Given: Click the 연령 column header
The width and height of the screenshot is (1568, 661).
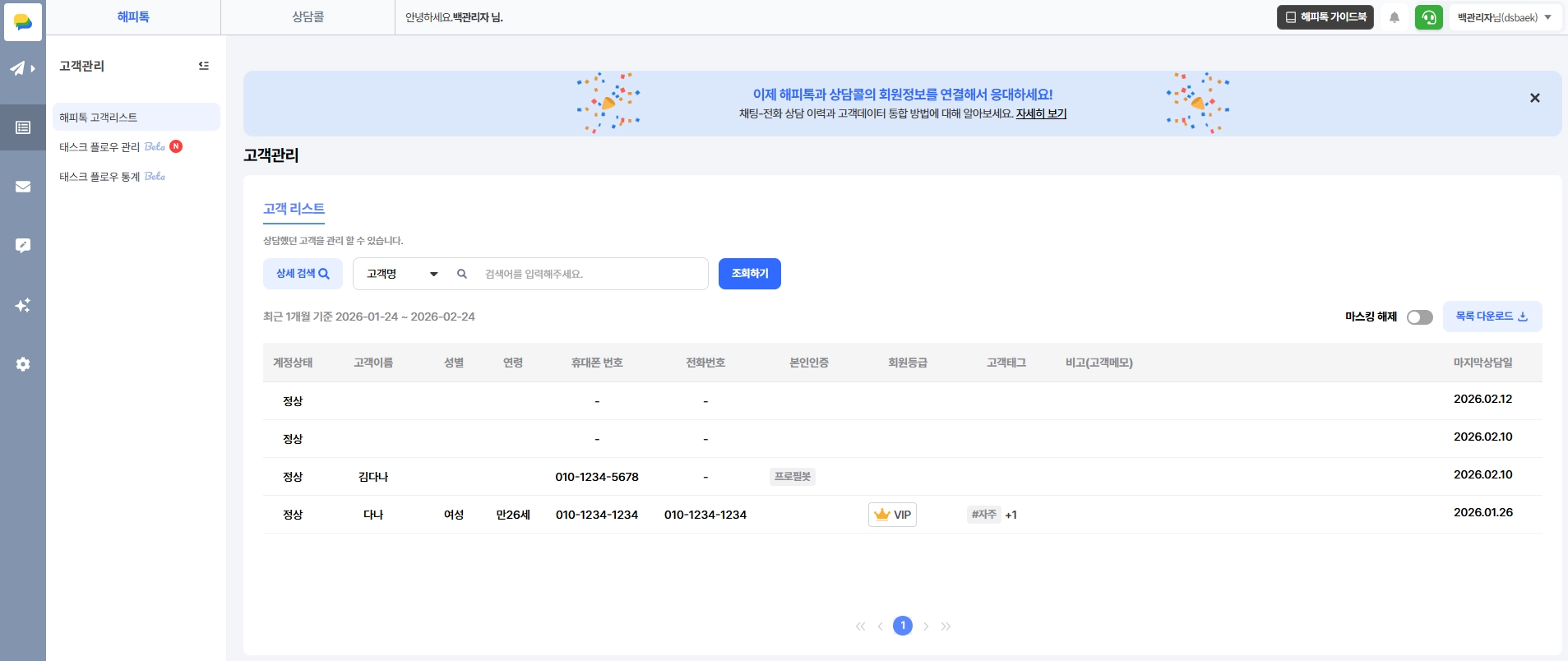Looking at the screenshot, I should point(513,363).
